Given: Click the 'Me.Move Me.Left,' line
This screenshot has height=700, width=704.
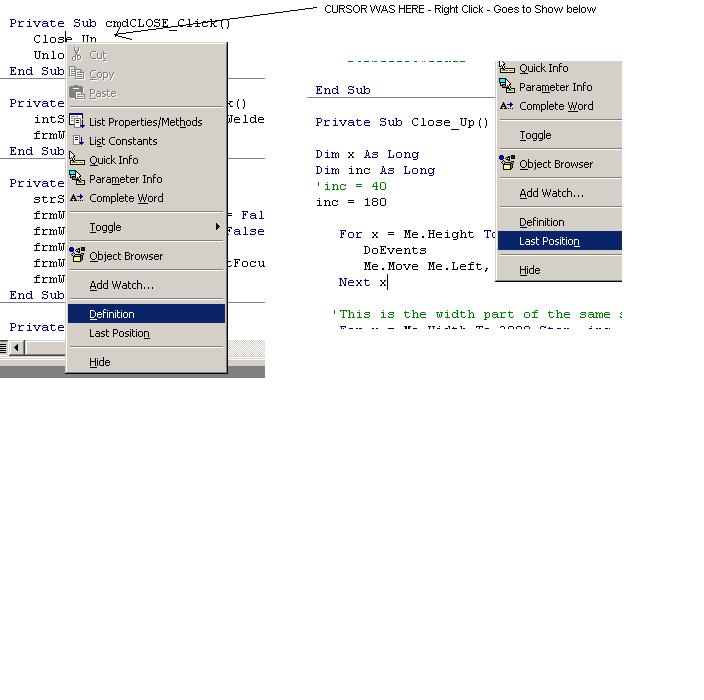Looking at the screenshot, I should (426, 266).
